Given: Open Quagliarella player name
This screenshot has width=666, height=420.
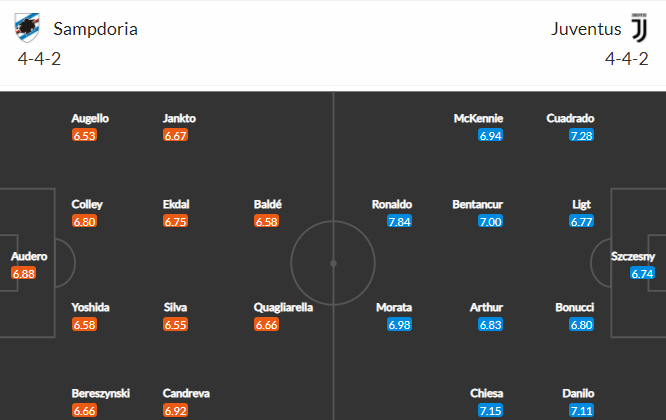Looking at the screenshot, I should click(x=283, y=307).
